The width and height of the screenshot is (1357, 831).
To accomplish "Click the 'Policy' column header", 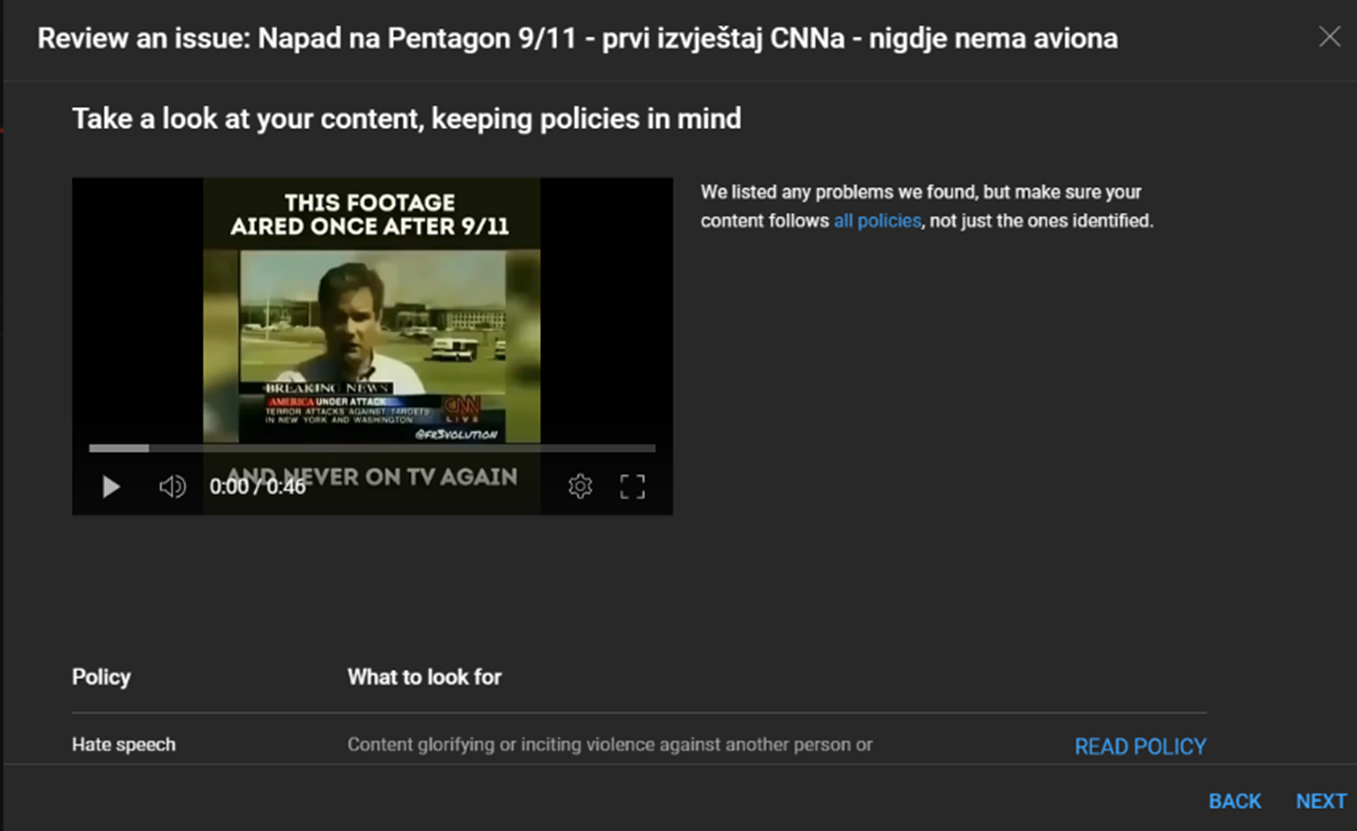I will click(101, 677).
